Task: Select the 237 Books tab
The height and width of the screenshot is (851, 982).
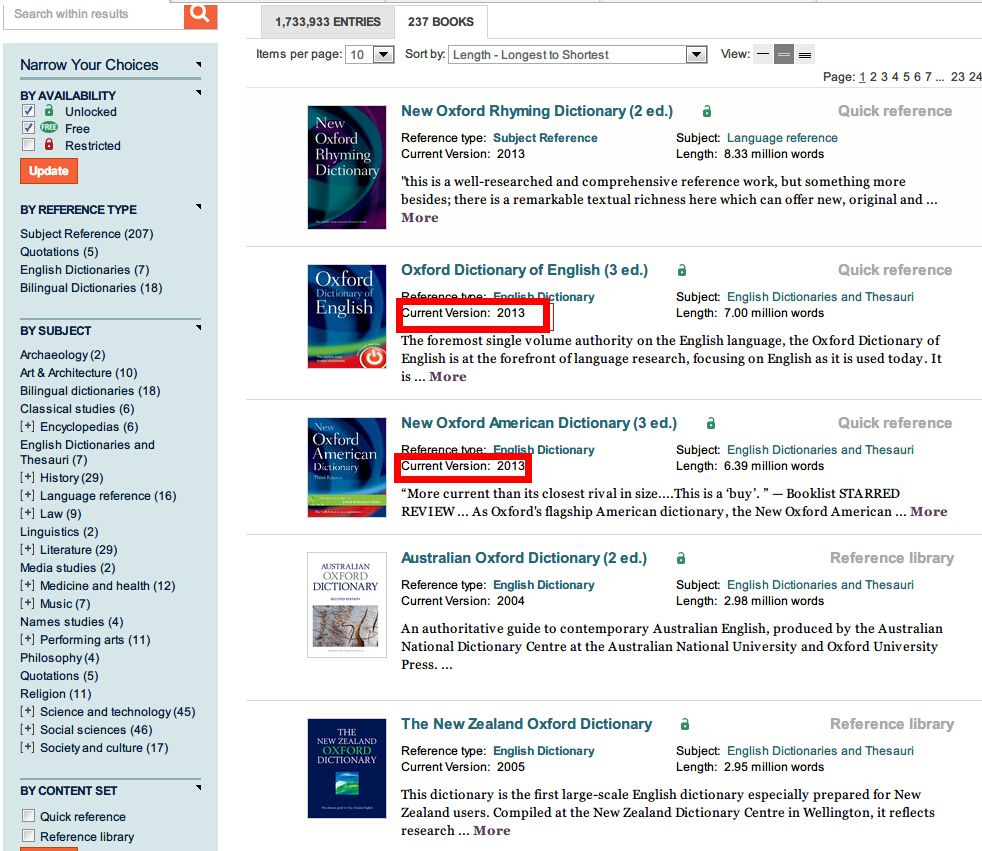Action: pos(441,22)
